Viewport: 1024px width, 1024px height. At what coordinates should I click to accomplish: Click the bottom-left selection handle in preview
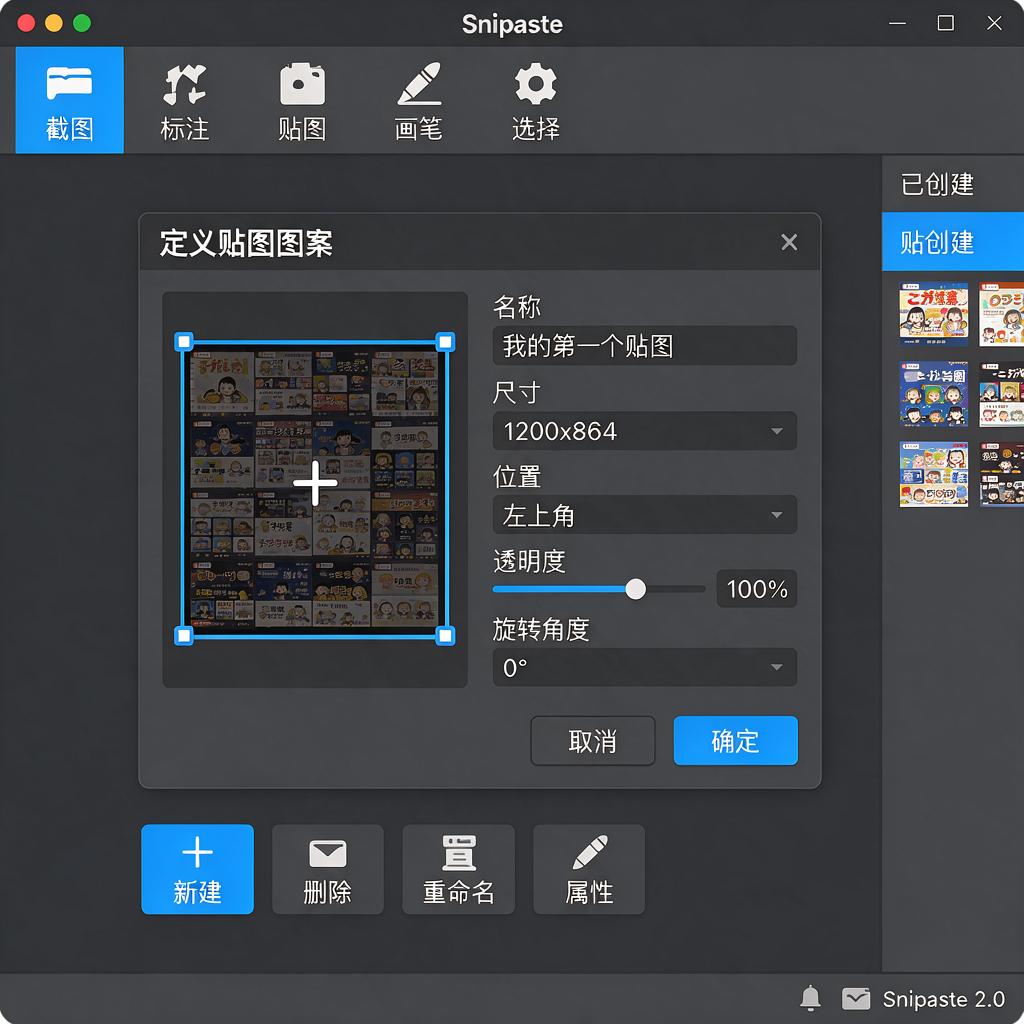tap(184, 635)
